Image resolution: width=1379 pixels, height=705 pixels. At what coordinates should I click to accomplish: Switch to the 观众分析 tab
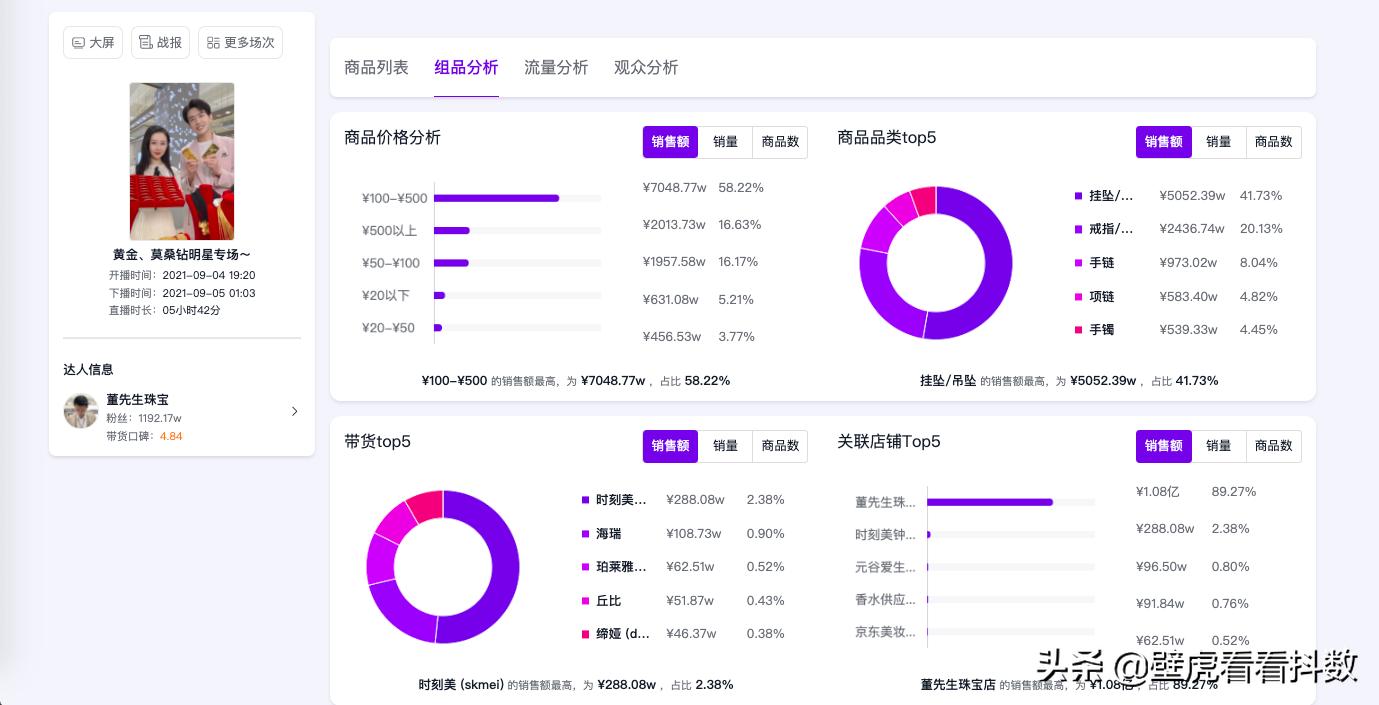646,67
